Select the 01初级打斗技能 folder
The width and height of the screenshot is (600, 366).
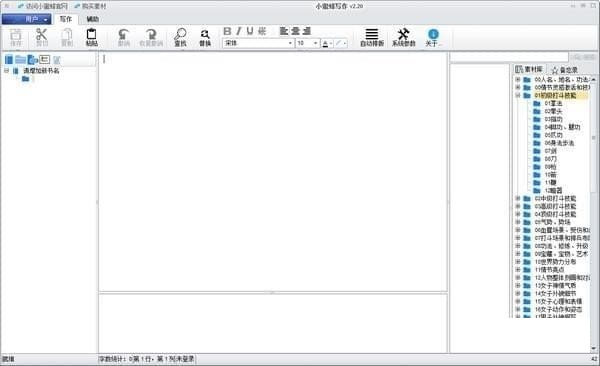click(x=555, y=95)
